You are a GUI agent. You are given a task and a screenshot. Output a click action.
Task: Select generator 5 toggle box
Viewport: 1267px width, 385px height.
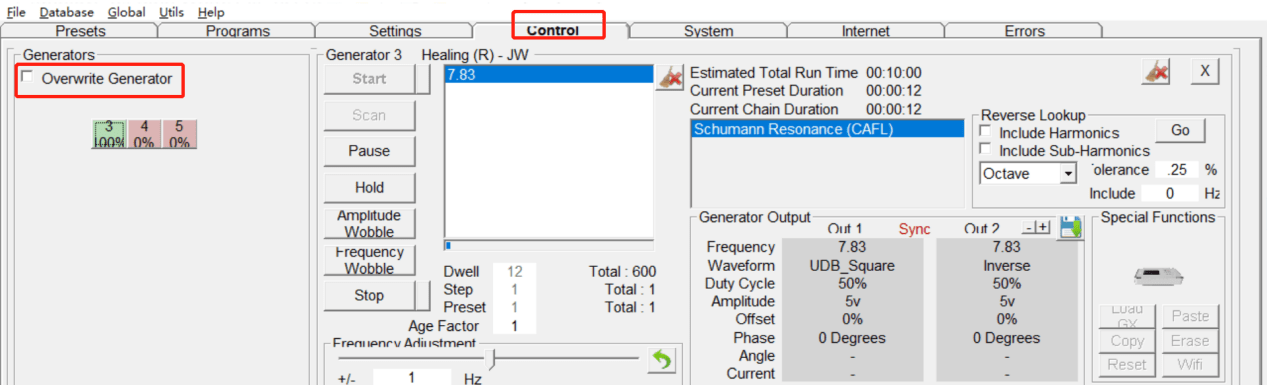tap(179, 134)
